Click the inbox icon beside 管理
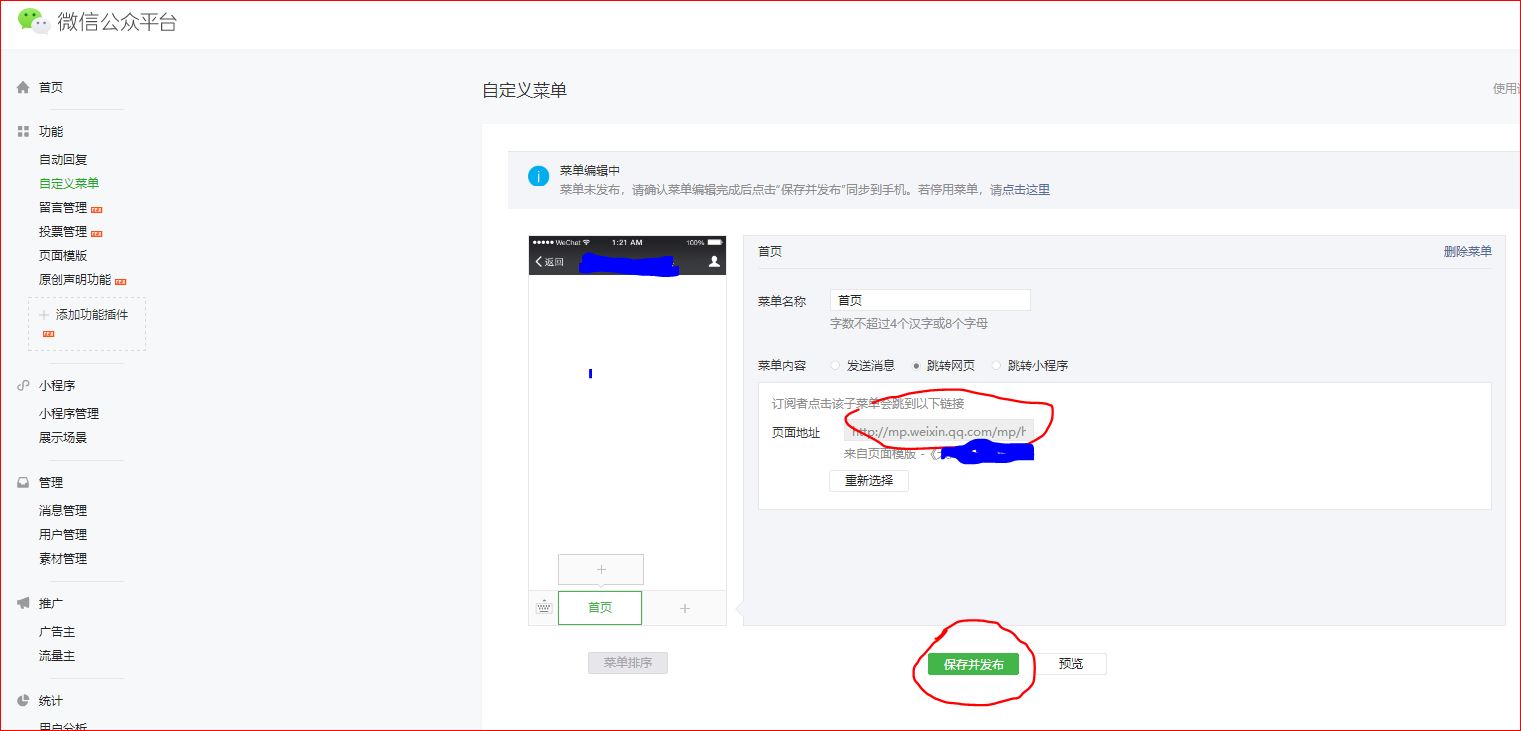 (x=23, y=483)
